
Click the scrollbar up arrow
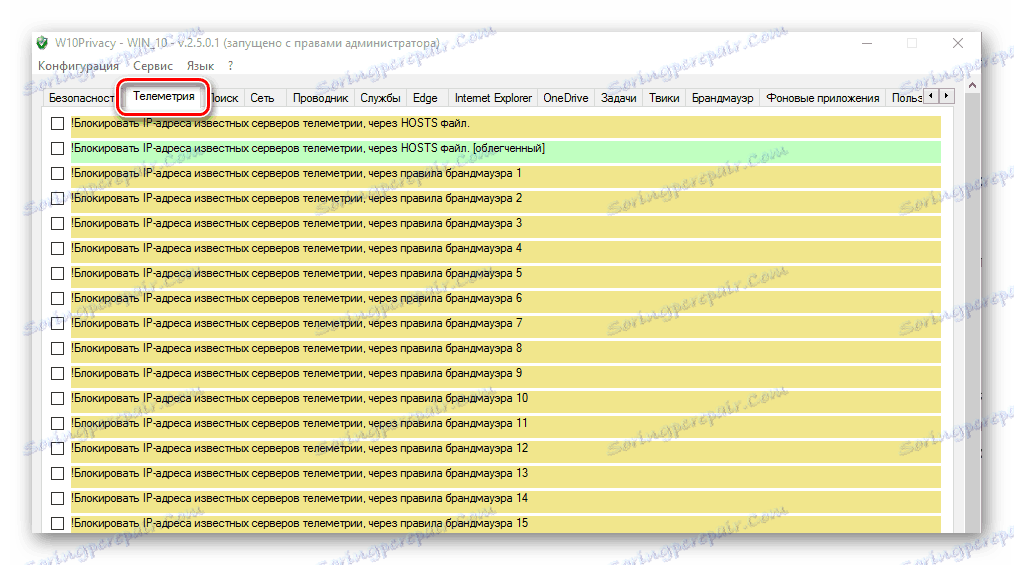pyautogui.click(x=972, y=85)
